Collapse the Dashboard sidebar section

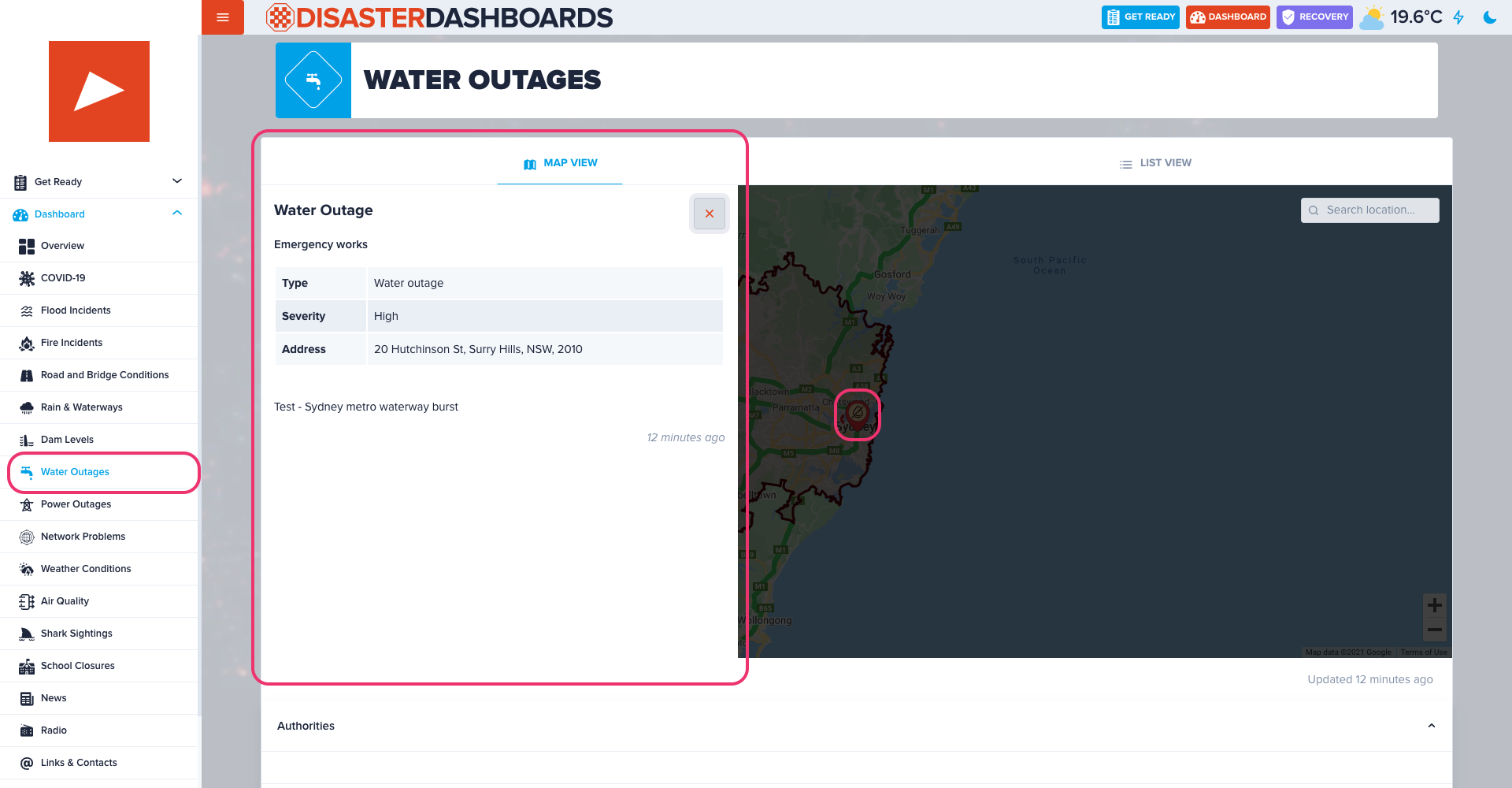coord(177,214)
